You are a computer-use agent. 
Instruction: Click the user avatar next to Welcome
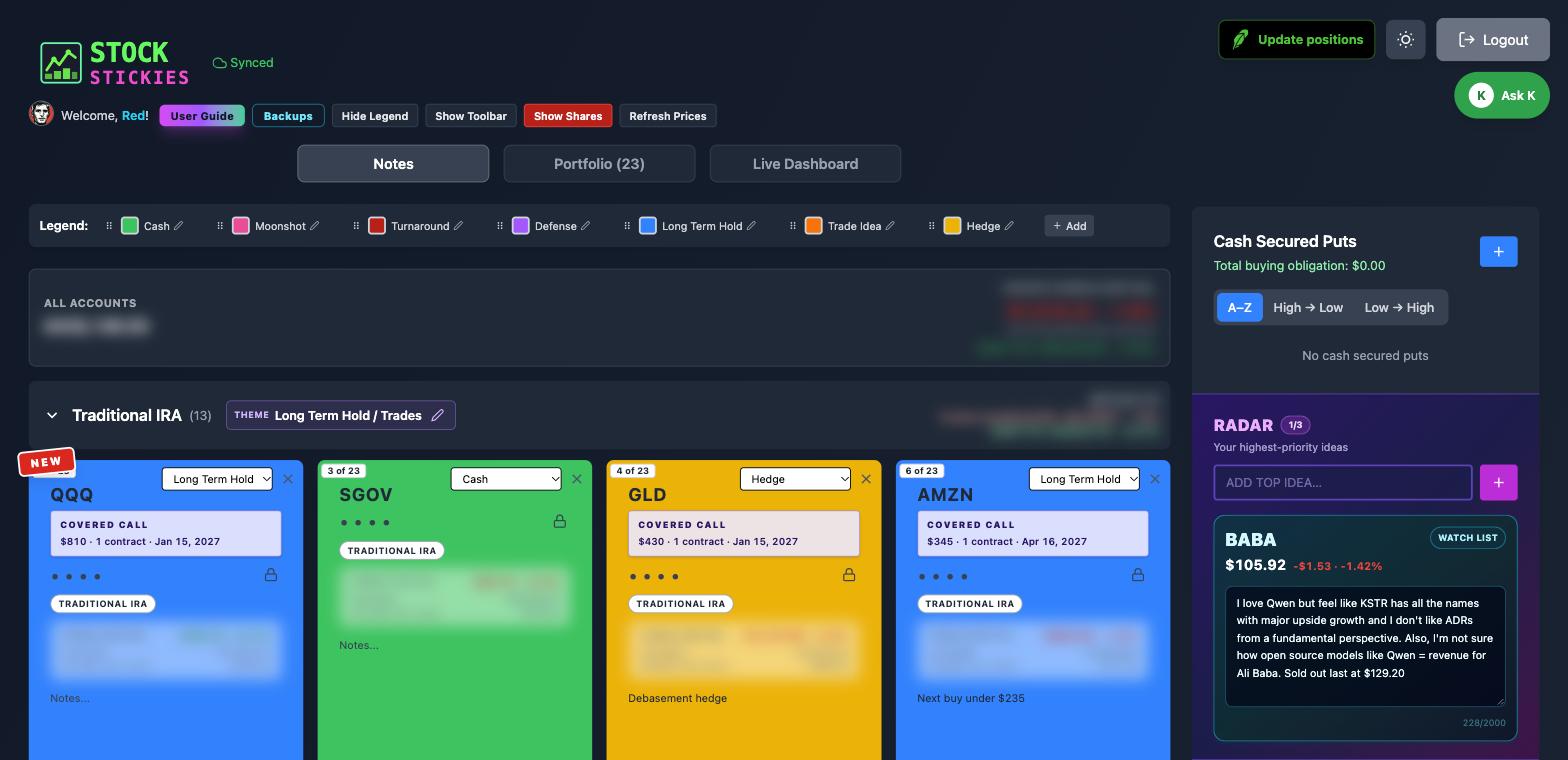tap(41, 114)
